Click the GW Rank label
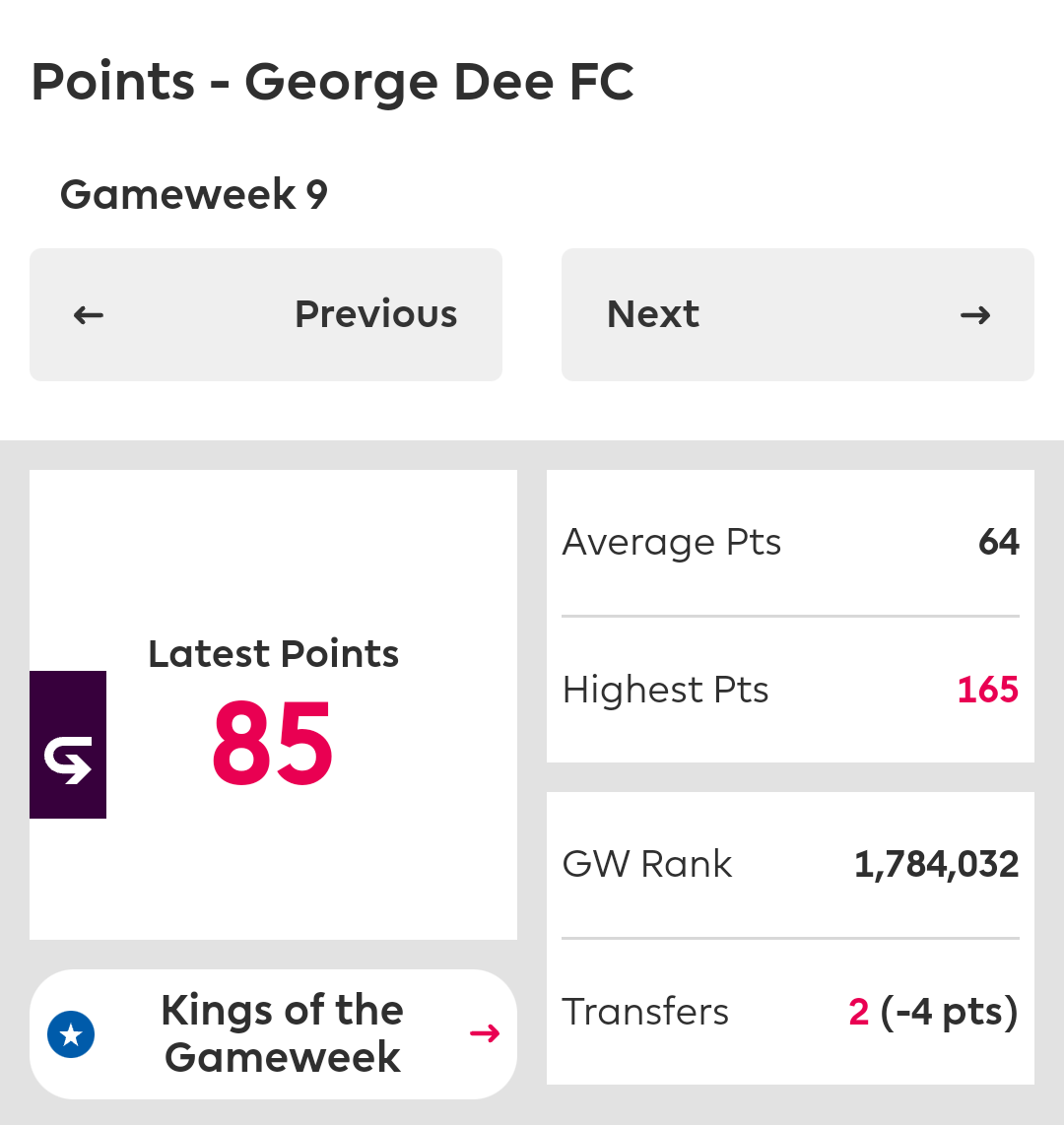Screen dimensions: 1064x1125 pos(647,864)
